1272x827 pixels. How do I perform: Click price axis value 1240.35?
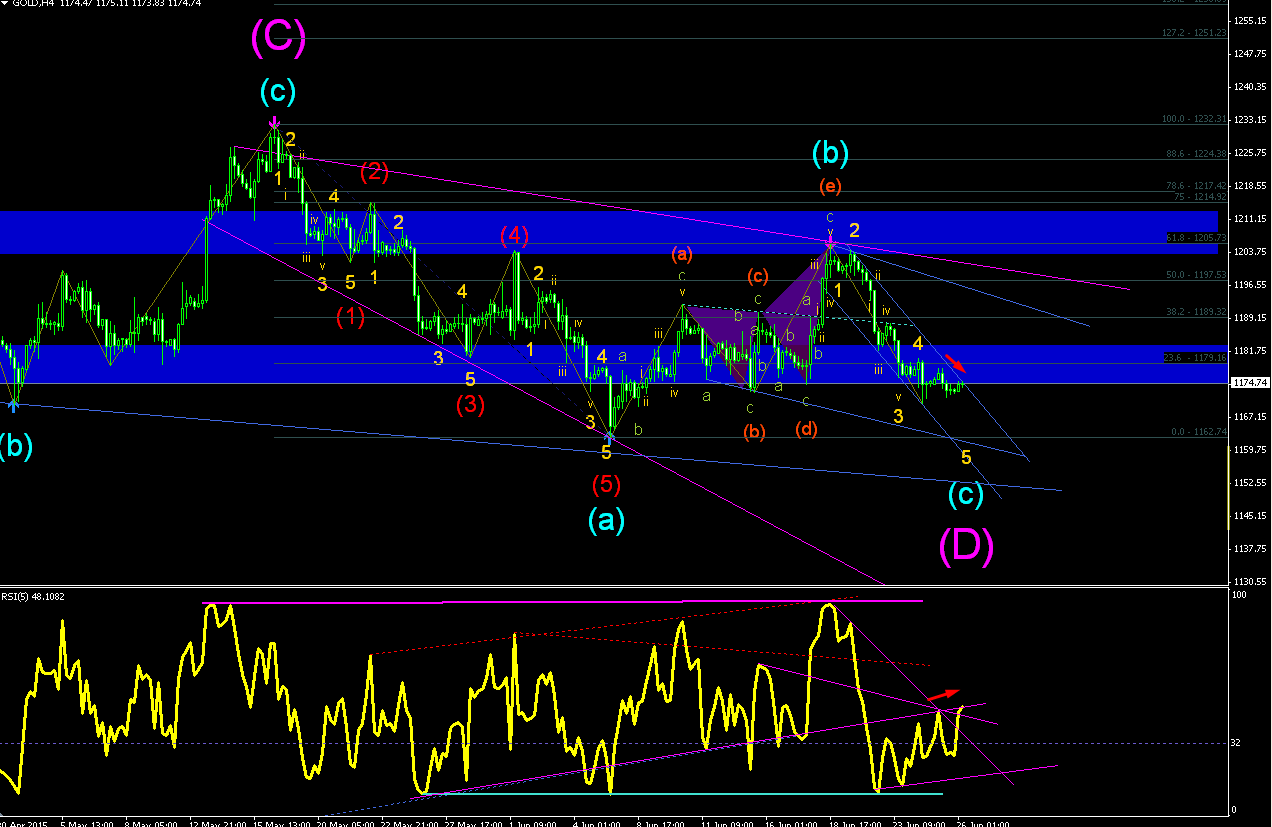1250,87
